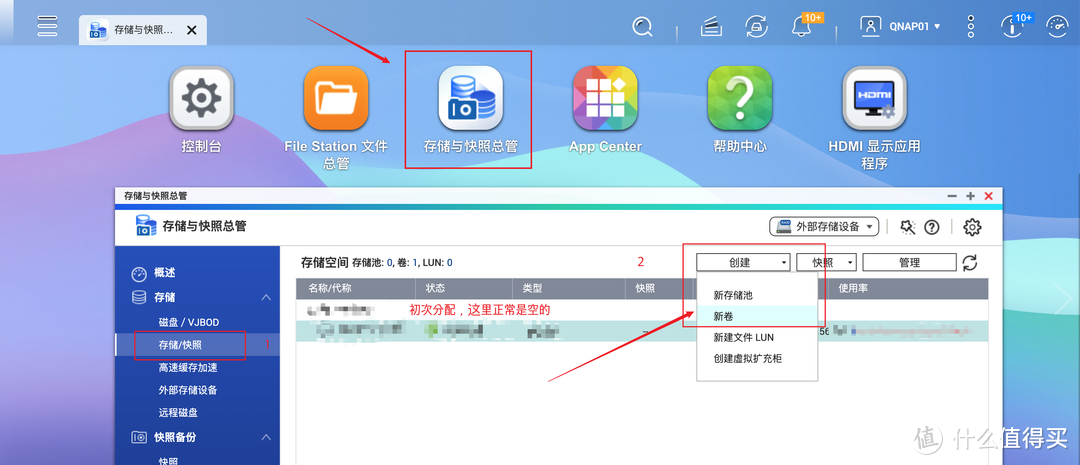The image size is (1080, 465).
Task: Click the 管理 button
Action: pos(909,262)
